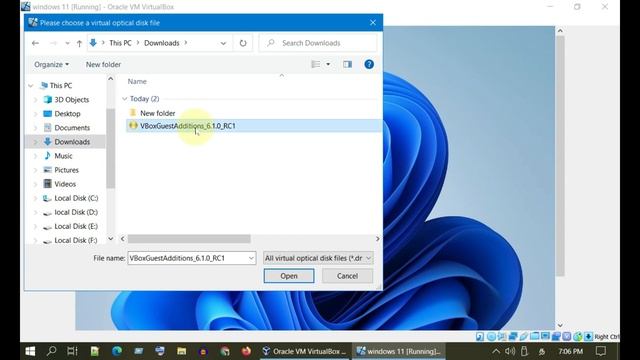Click the USB eject tray icon
640x360 pixels.
[524, 351]
